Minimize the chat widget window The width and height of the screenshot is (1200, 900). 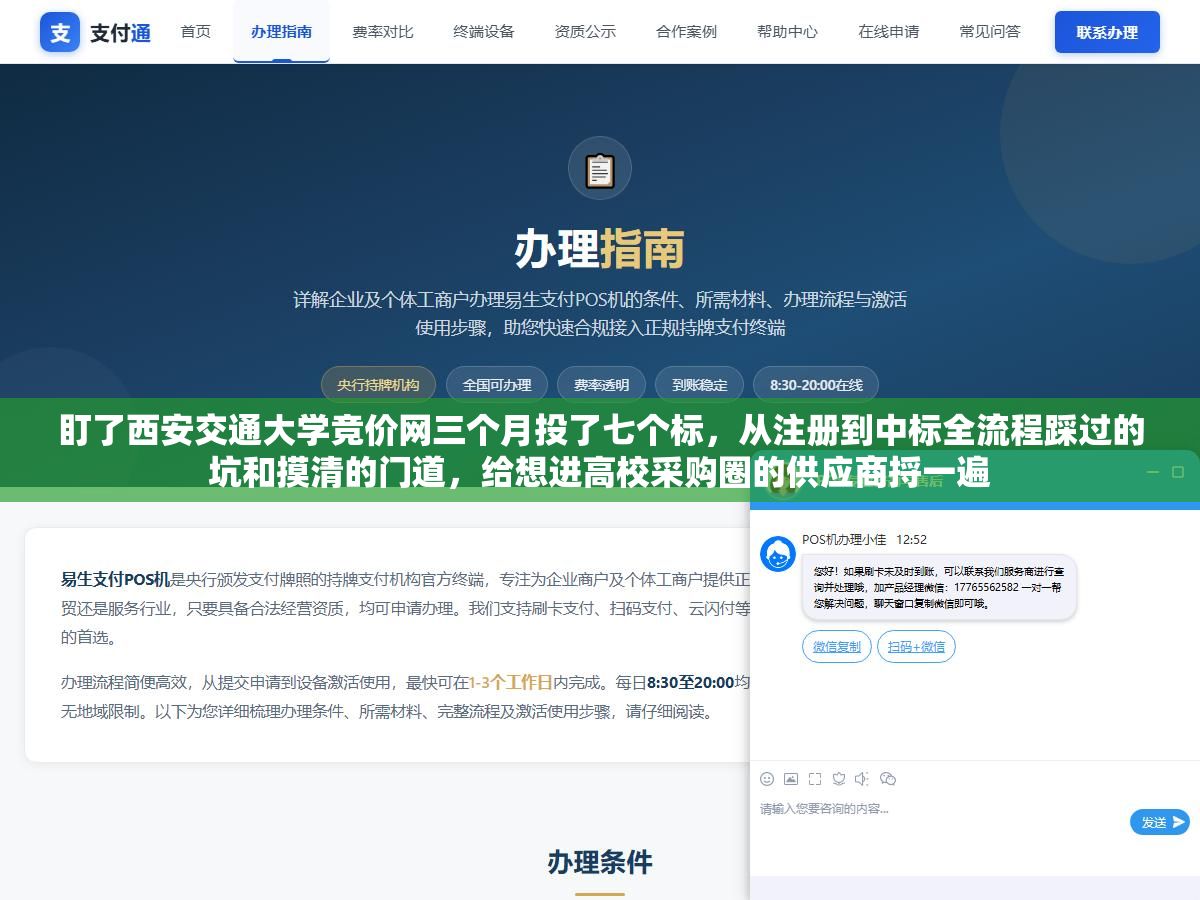click(x=1152, y=472)
